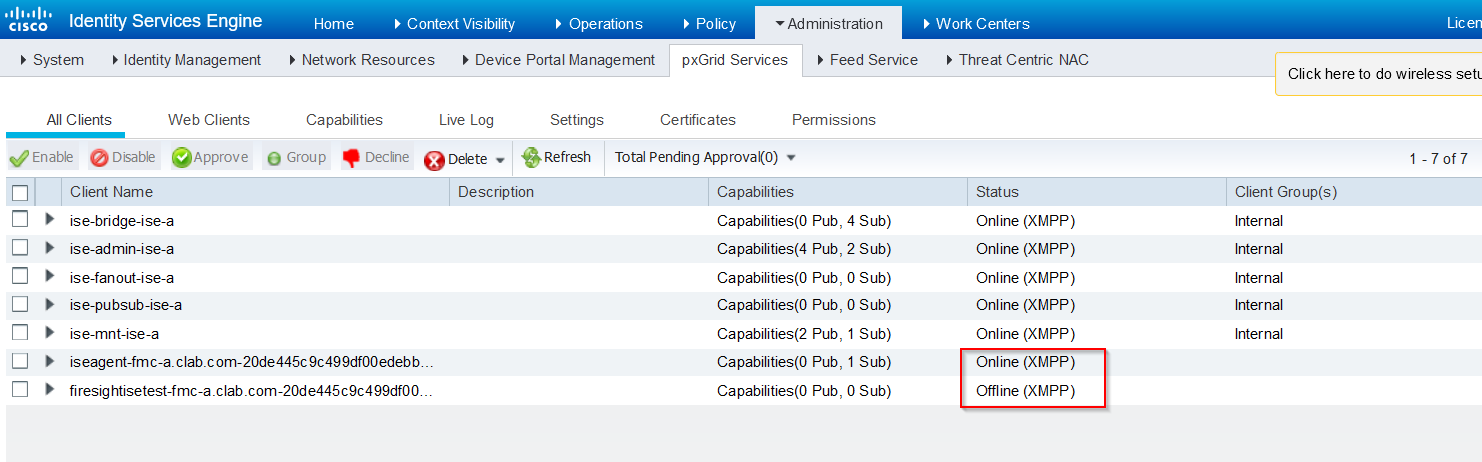Click the red X Delete icon
Viewport: 1482px width, 462px height.
434,160
